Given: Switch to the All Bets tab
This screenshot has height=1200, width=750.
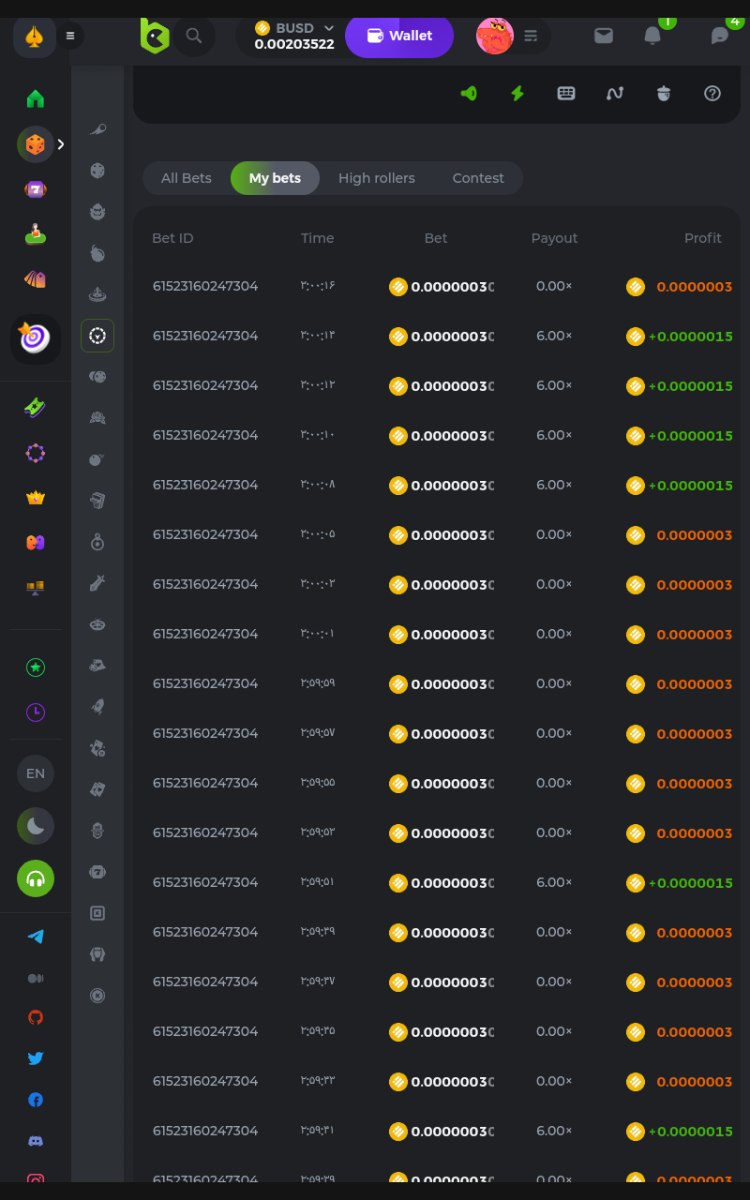Looking at the screenshot, I should (x=186, y=178).
